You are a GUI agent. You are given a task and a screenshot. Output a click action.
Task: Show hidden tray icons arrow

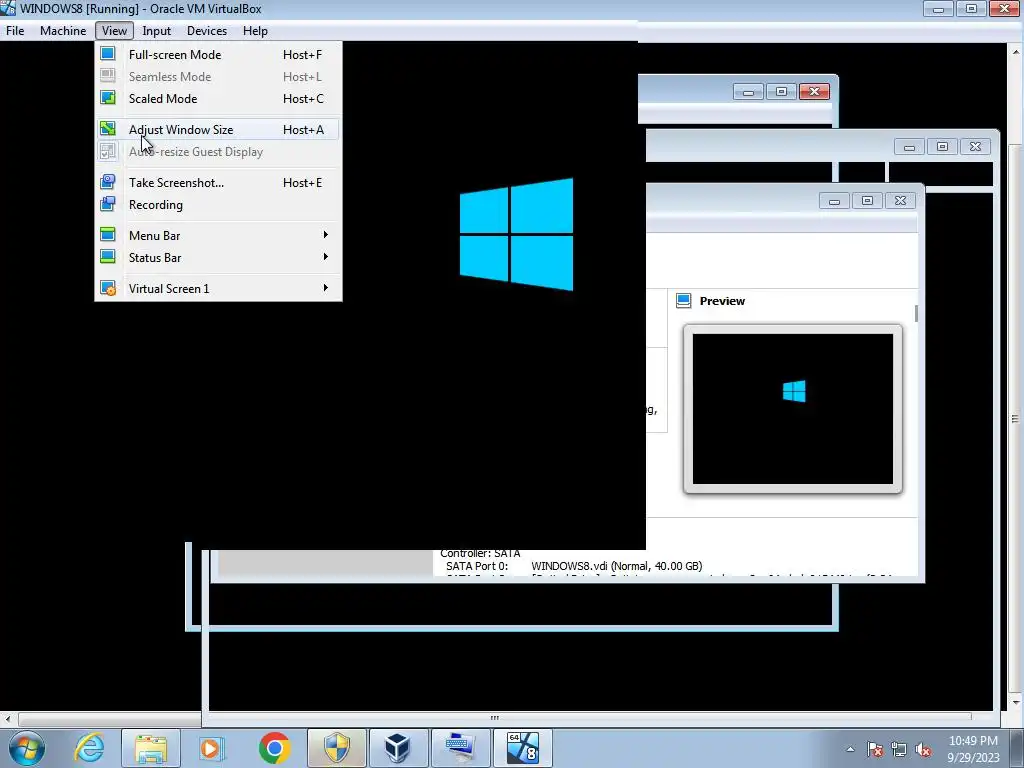click(850, 749)
